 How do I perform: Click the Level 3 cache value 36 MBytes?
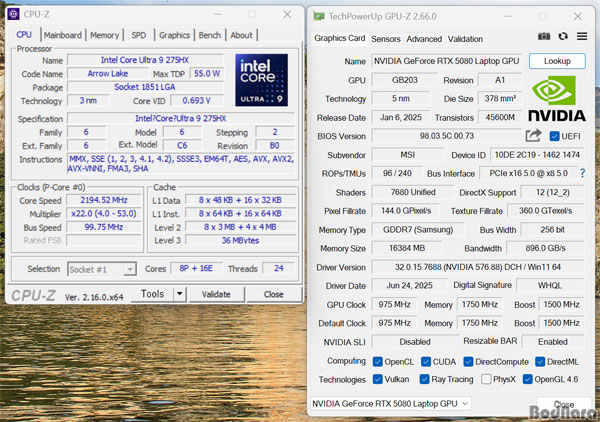(x=240, y=240)
